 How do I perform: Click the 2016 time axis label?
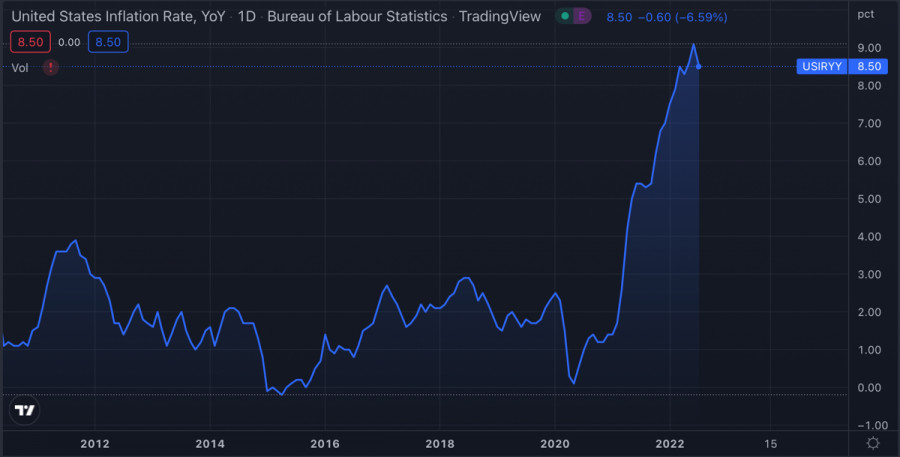pyautogui.click(x=325, y=444)
